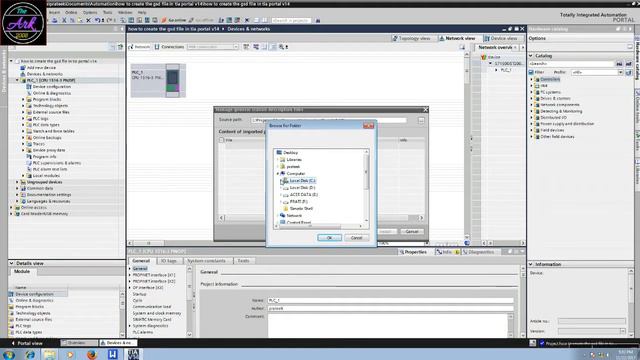Switch to Device view tab
Screen dimensions: 640x360
(501, 38)
